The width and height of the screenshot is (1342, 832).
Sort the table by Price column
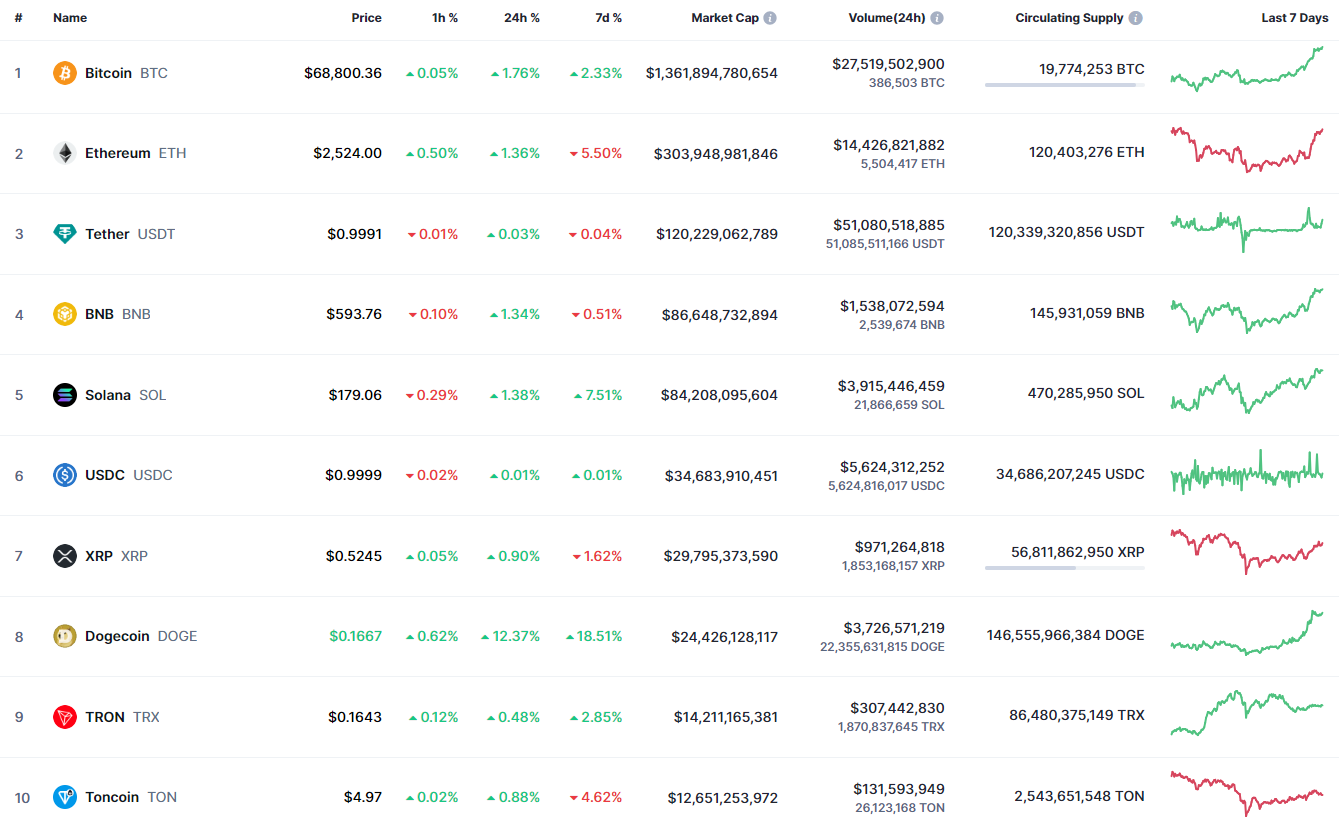(366, 18)
